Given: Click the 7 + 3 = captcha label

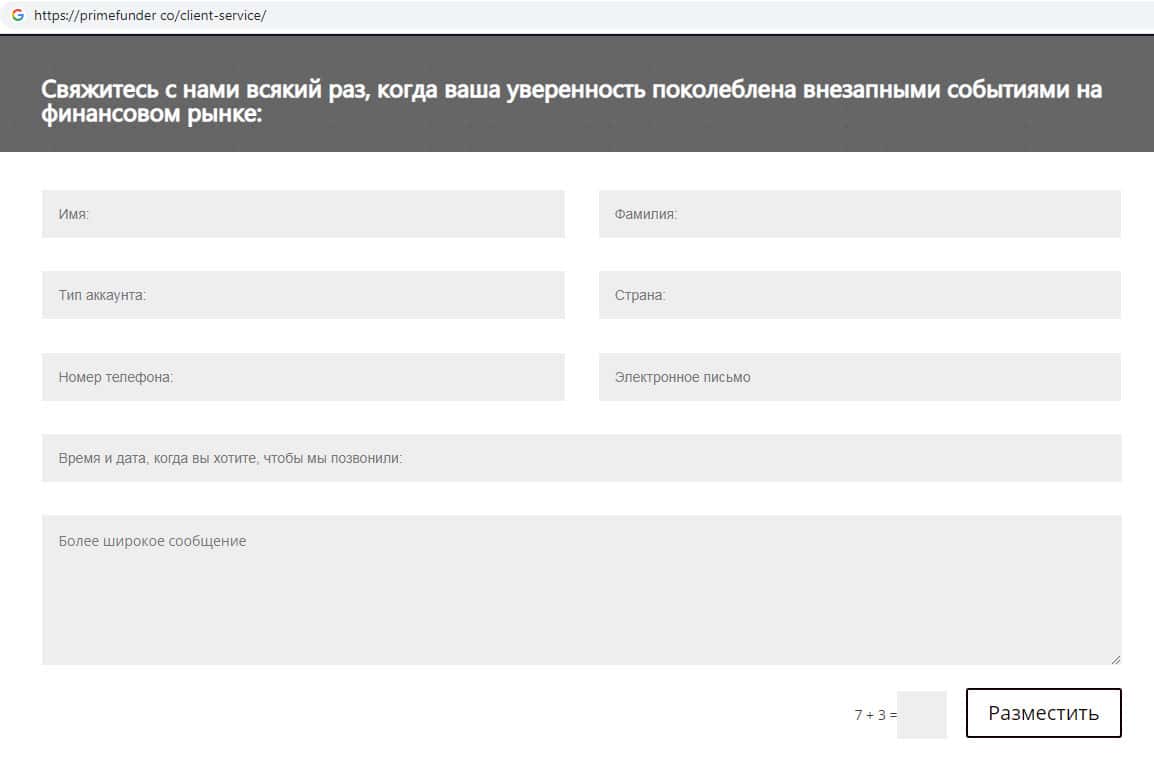Looking at the screenshot, I should [875, 715].
